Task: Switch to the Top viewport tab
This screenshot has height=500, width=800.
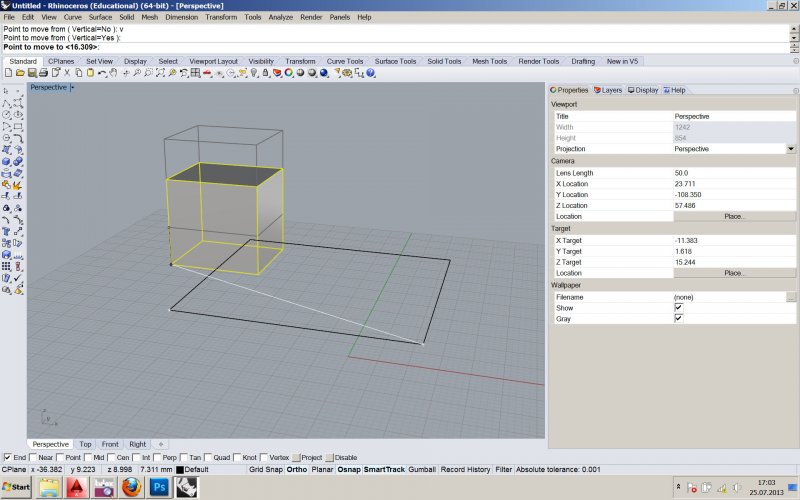Action: point(85,444)
